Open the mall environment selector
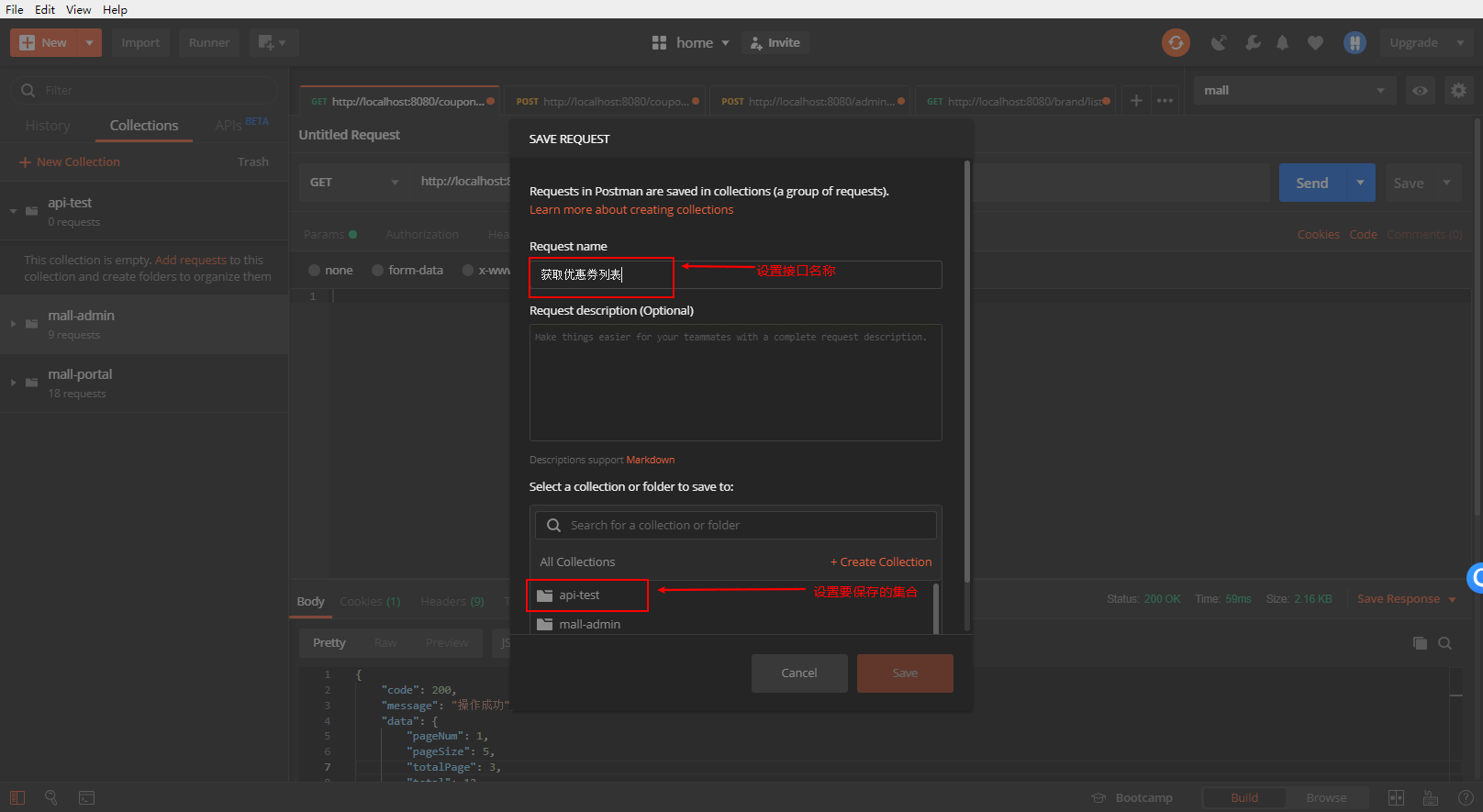The width and height of the screenshot is (1483, 812). coord(1295,90)
